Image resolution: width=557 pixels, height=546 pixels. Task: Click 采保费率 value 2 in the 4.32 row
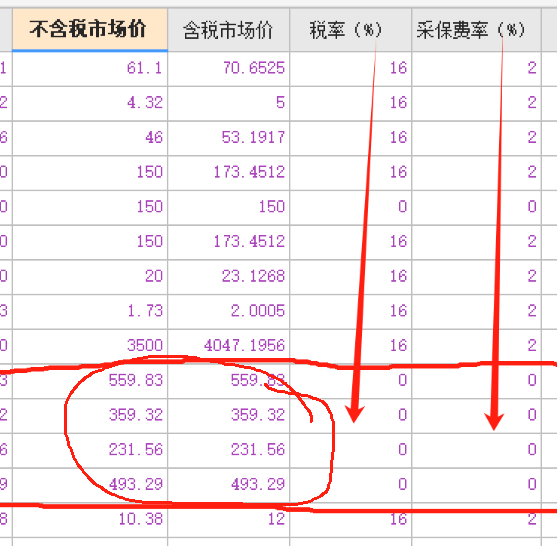[x=476, y=103]
